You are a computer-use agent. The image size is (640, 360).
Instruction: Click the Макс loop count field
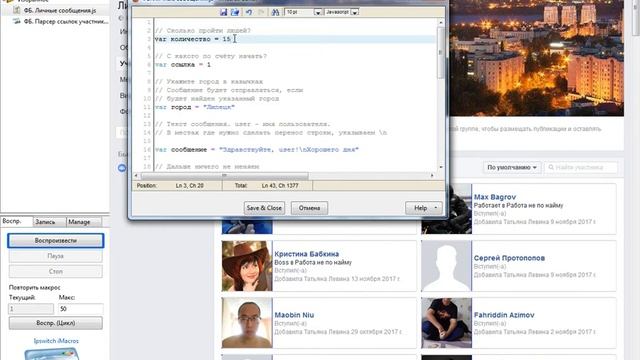pyautogui.click(x=80, y=309)
